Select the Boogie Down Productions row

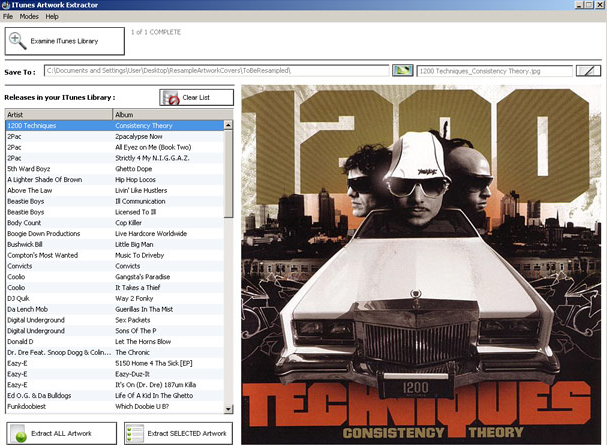click(114, 234)
